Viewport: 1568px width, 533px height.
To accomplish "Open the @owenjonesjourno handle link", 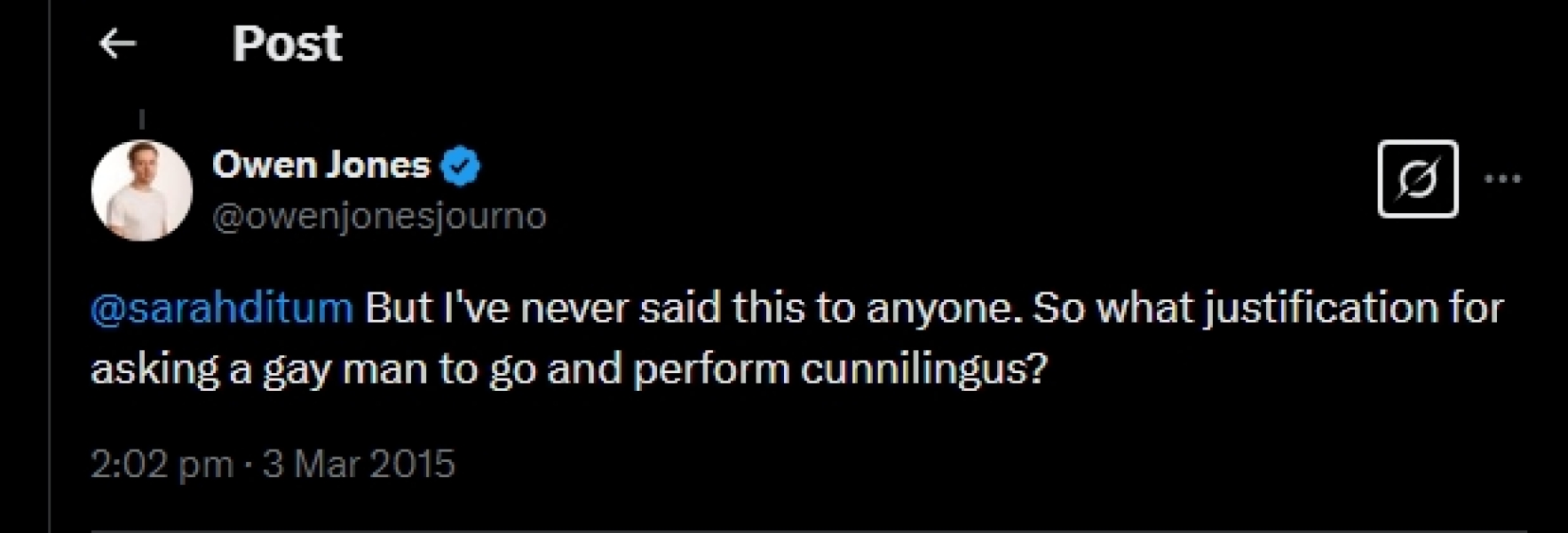I will point(379,216).
